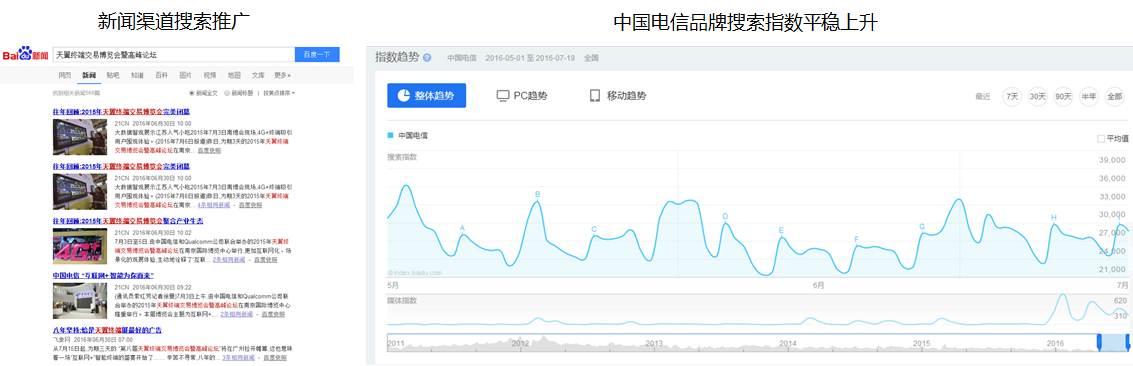Click the search input field
The width and height of the screenshot is (1133, 366).
(173, 55)
